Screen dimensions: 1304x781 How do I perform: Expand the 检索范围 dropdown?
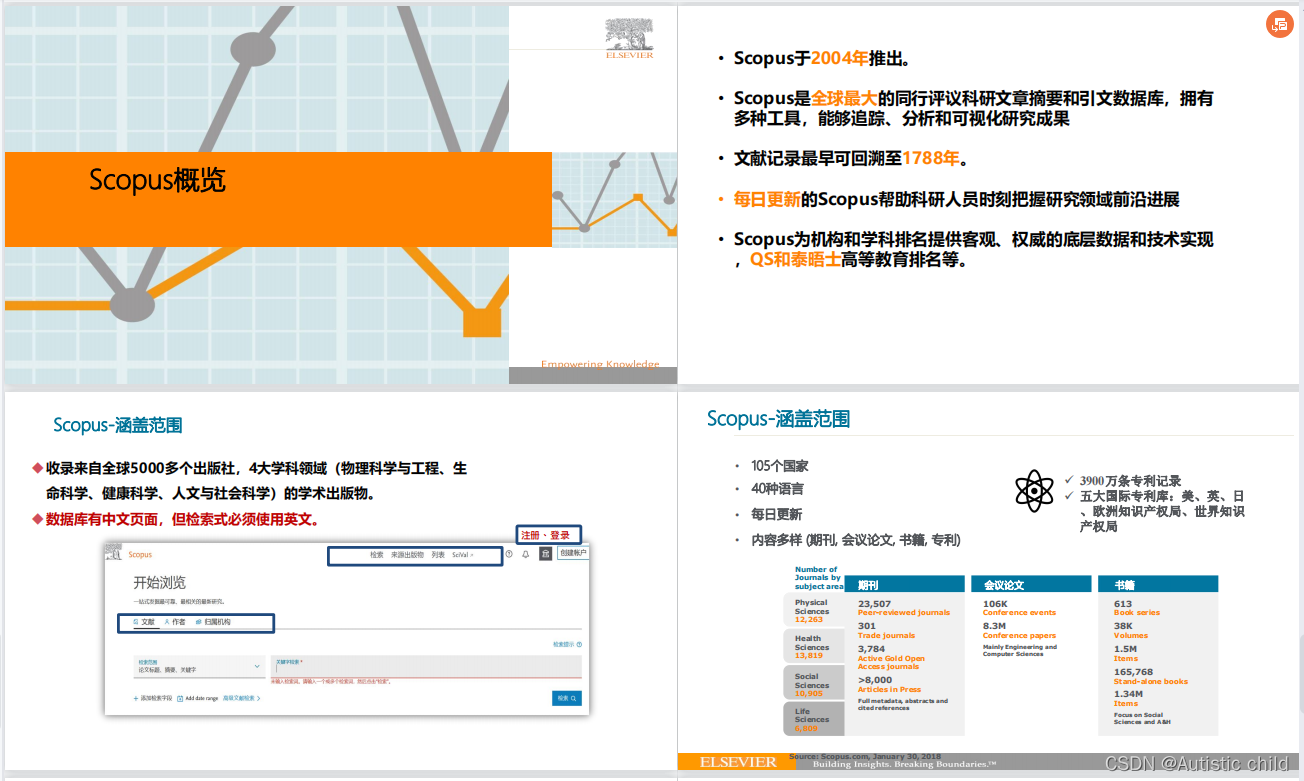click(199, 666)
